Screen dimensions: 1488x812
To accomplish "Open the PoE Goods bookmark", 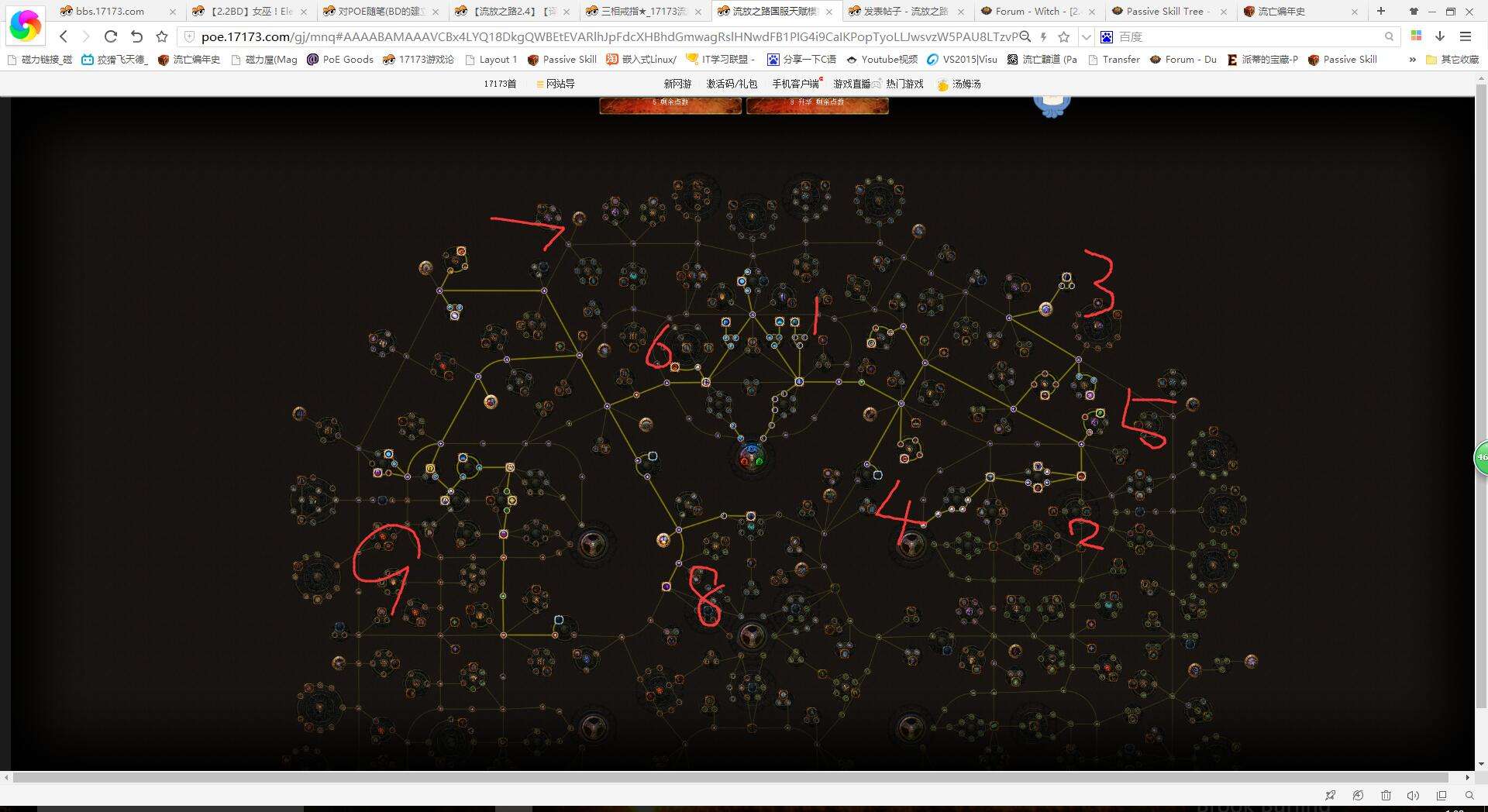I will pos(340,60).
